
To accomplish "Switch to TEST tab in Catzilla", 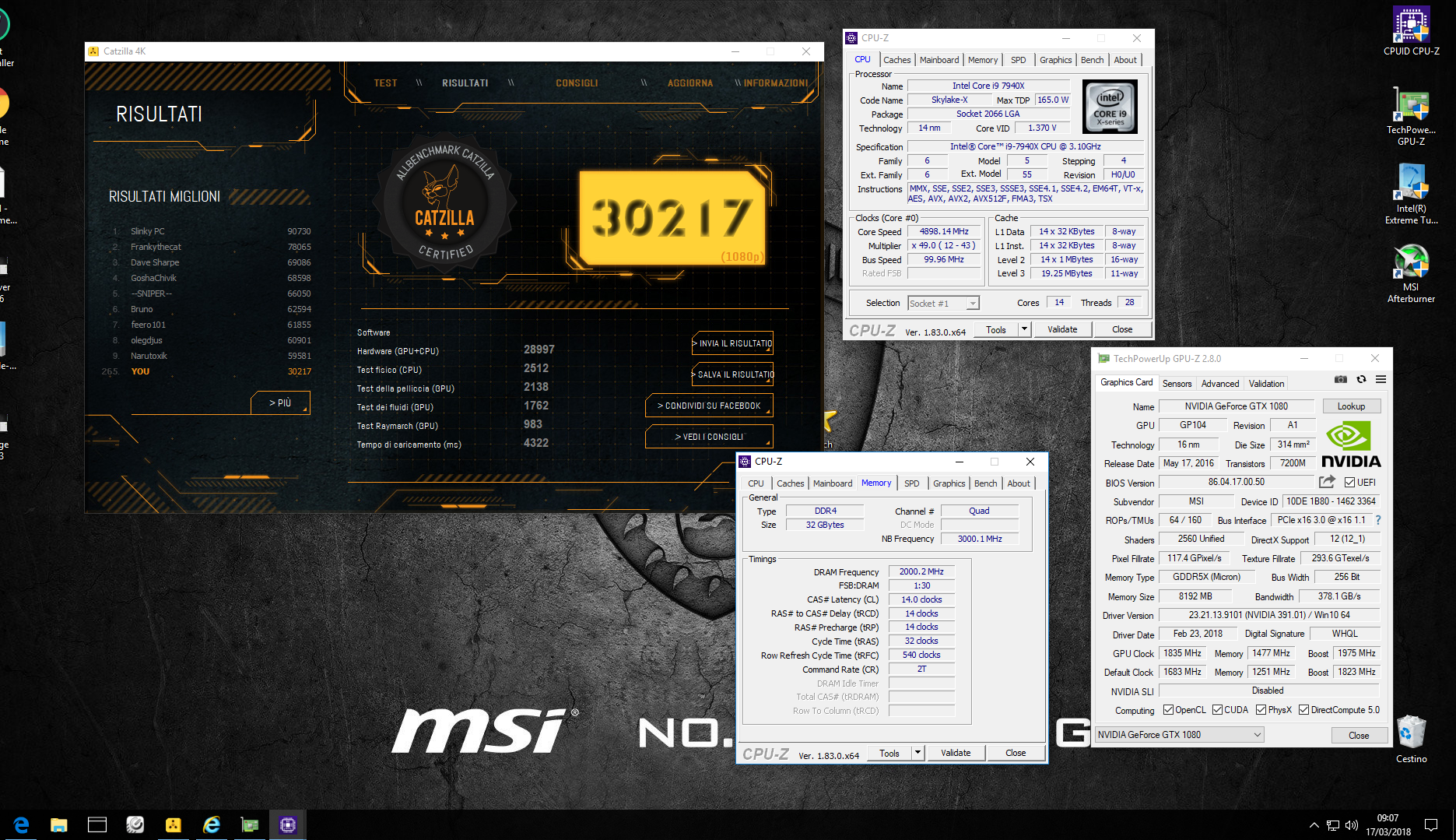I will click(385, 83).
